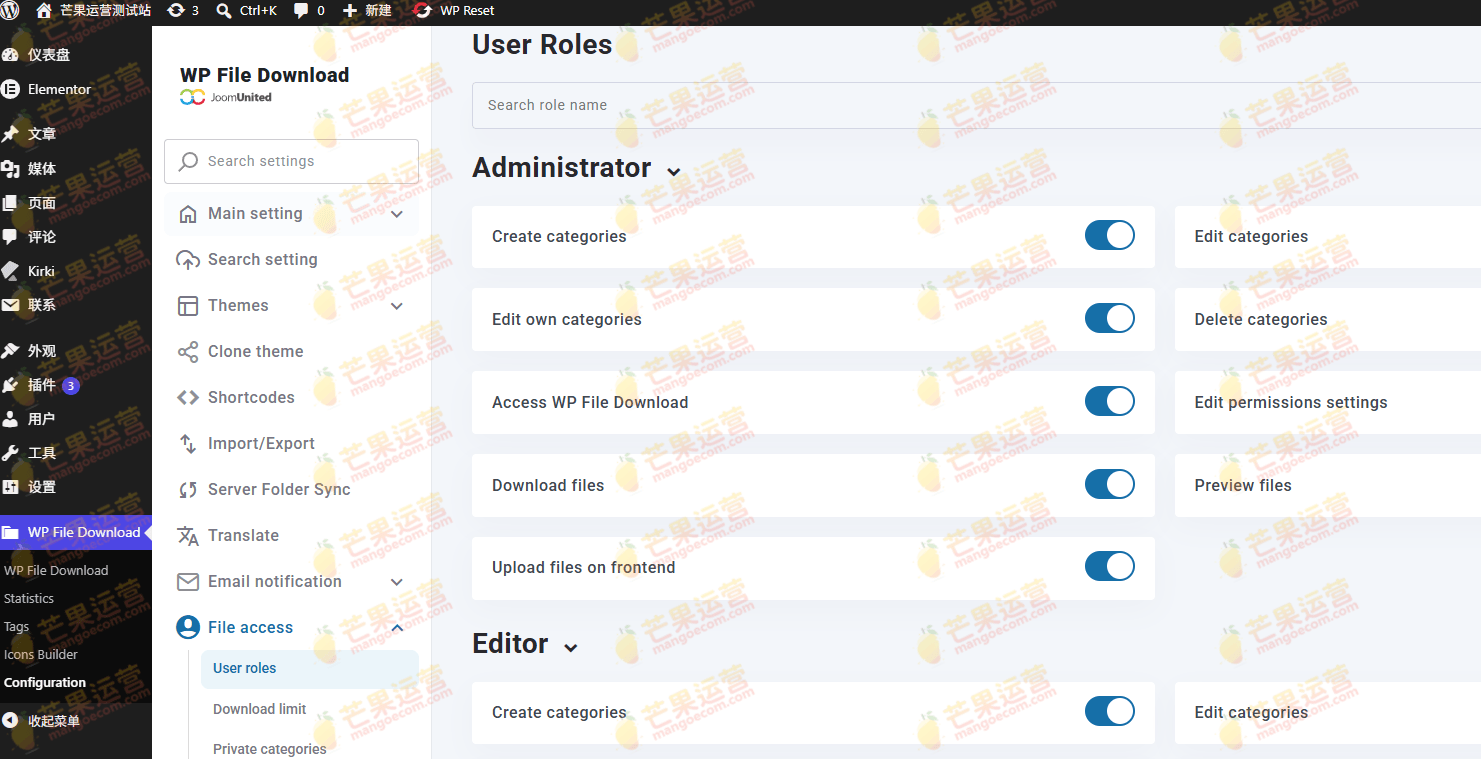1481x759 pixels.
Task: Open Statistics submenu link
Action: click(29, 599)
